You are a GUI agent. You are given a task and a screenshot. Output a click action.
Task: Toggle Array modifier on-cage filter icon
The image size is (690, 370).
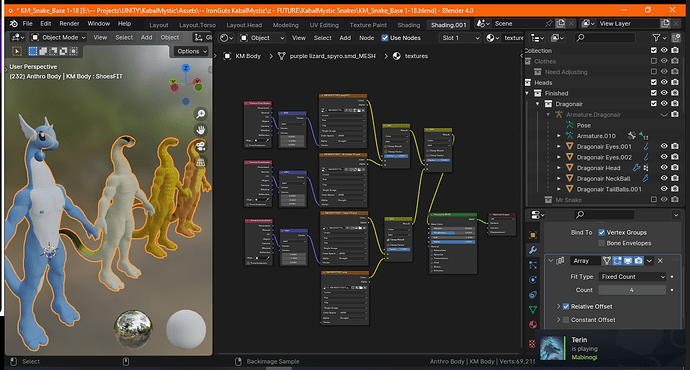tap(607, 261)
